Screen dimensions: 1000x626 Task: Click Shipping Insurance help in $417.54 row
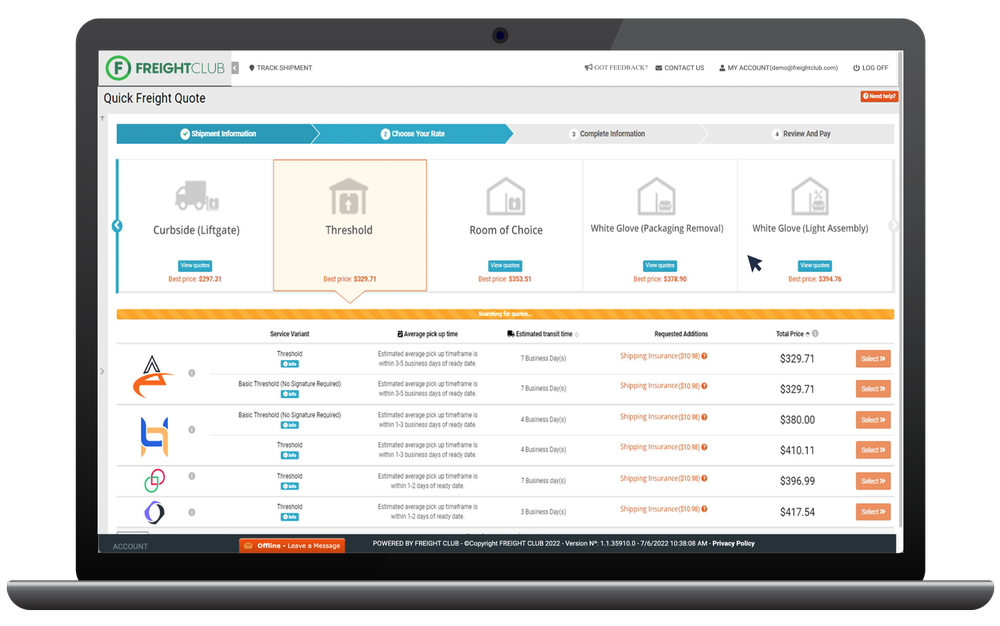pos(704,509)
